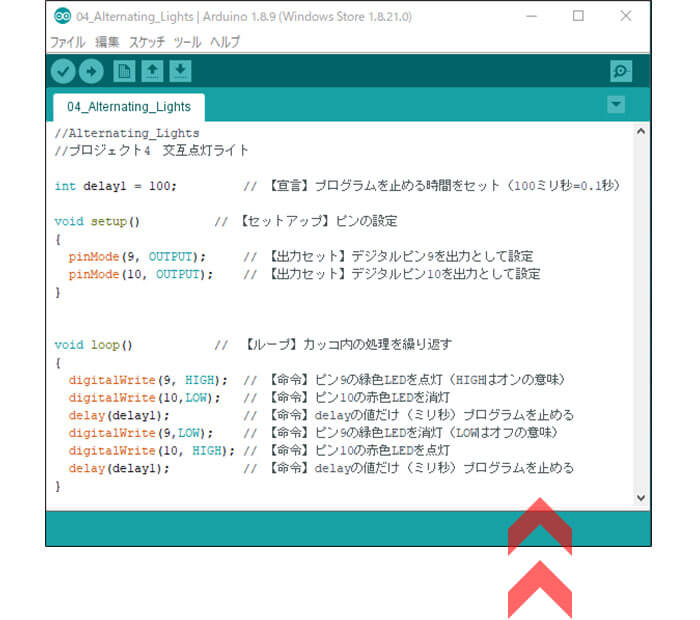
Task: Click the line 'int delay1 = 100;'
Action: pyautogui.click(x=116, y=186)
